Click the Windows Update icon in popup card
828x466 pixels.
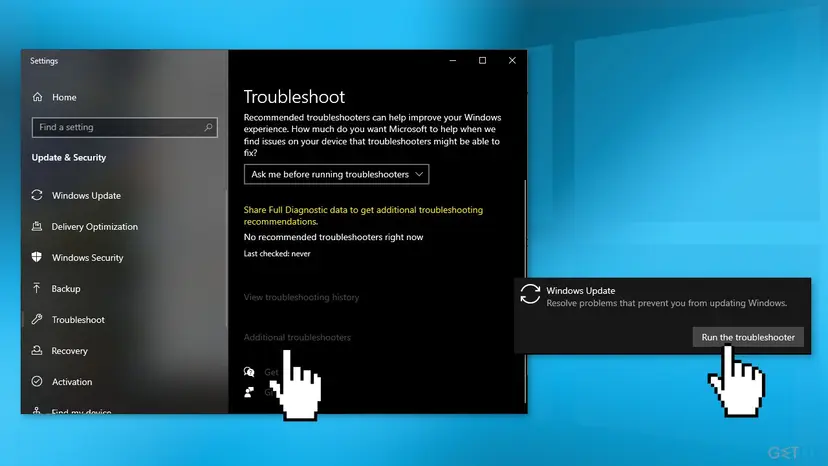click(530, 294)
